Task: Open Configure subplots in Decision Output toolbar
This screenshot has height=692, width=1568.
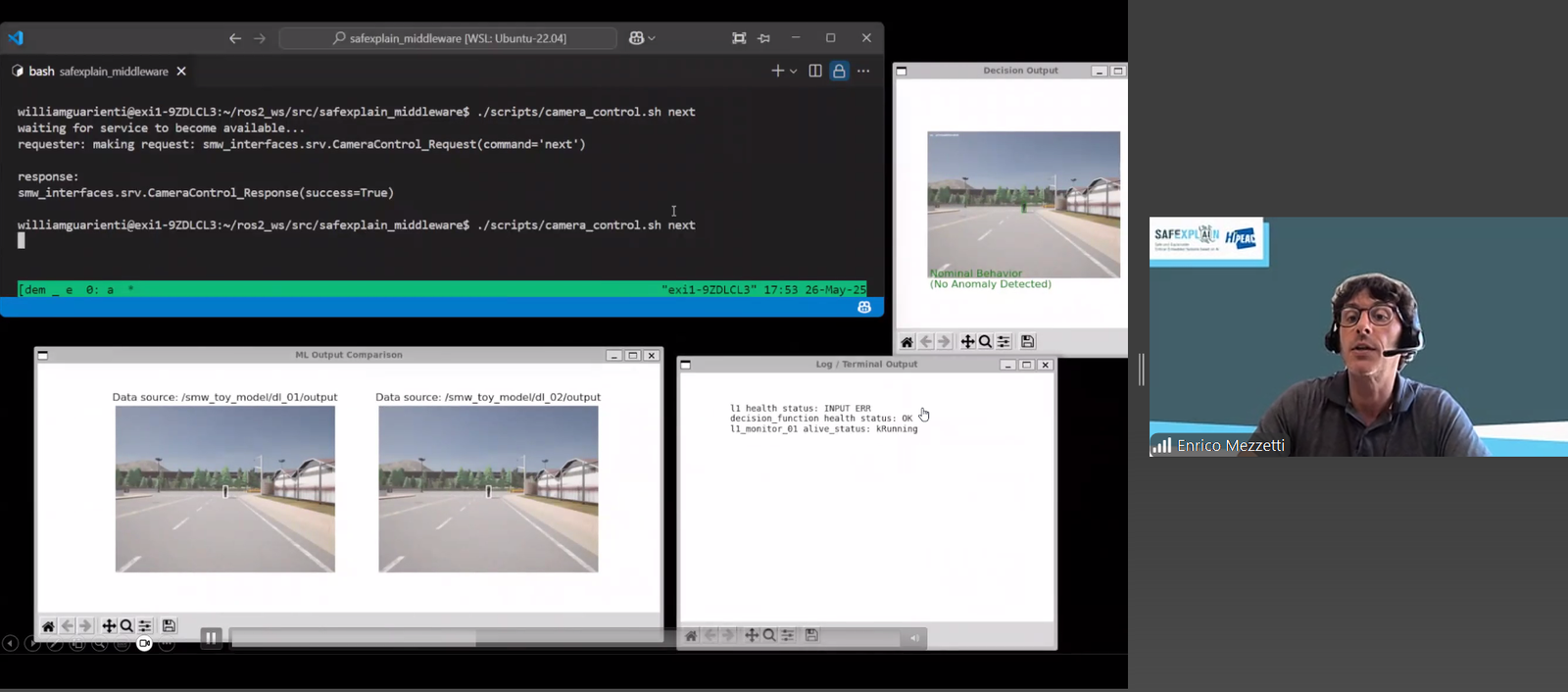Action: tap(1004, 342)
